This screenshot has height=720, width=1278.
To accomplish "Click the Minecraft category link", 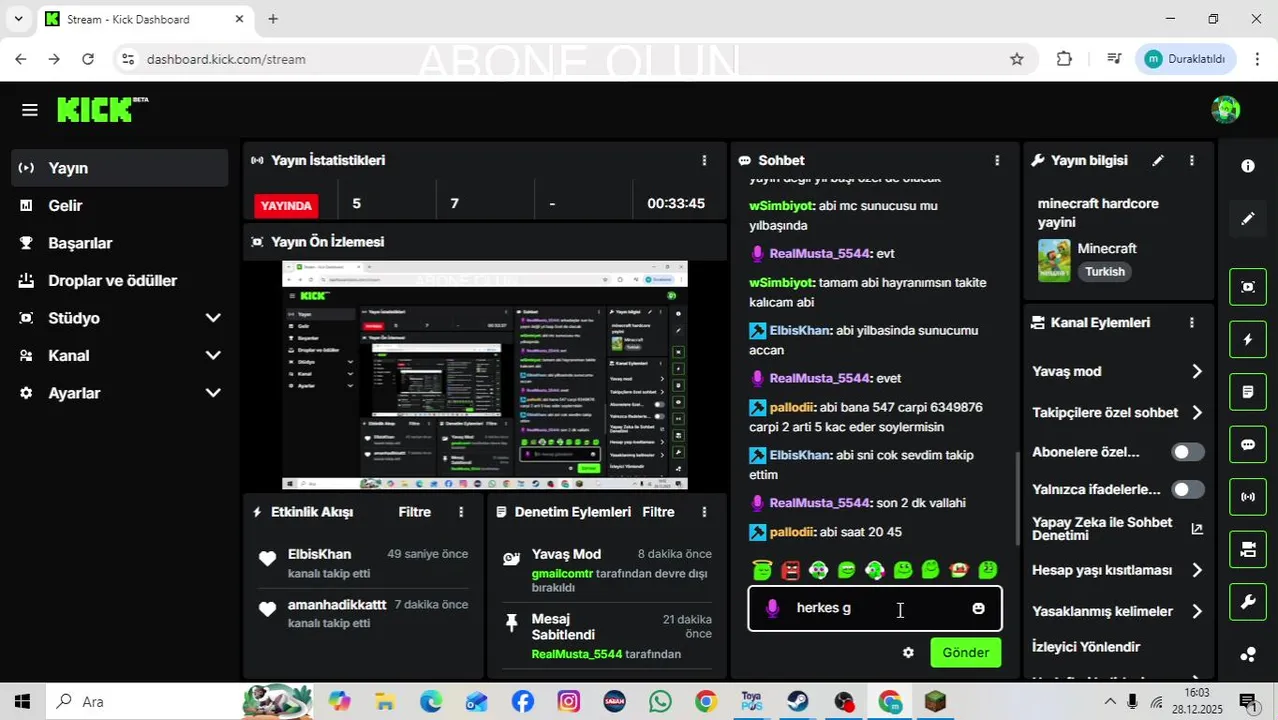I will point(1107,249).
